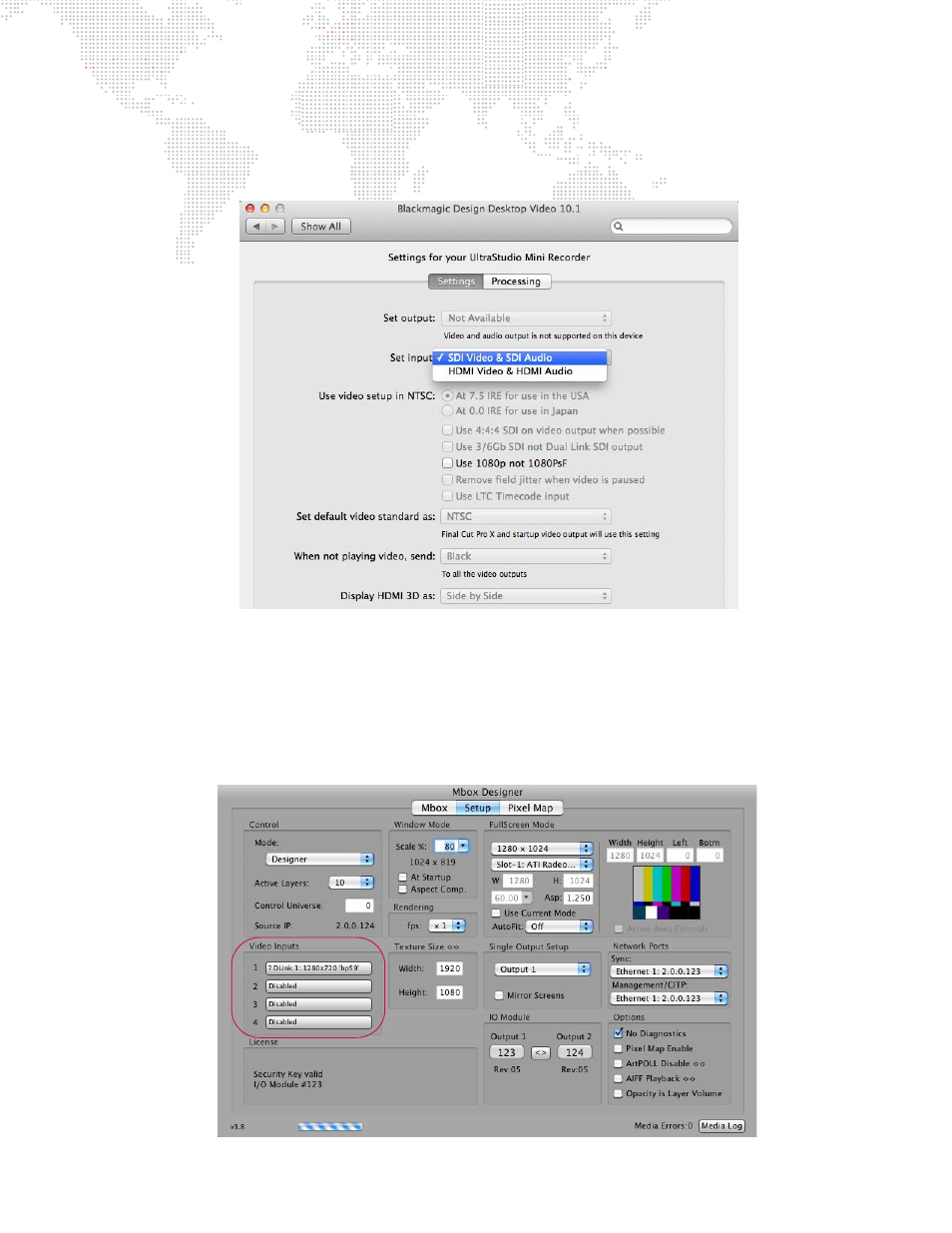Click the striped progress bar
Screen dimensions: 952x1233
coord(330,1126)
